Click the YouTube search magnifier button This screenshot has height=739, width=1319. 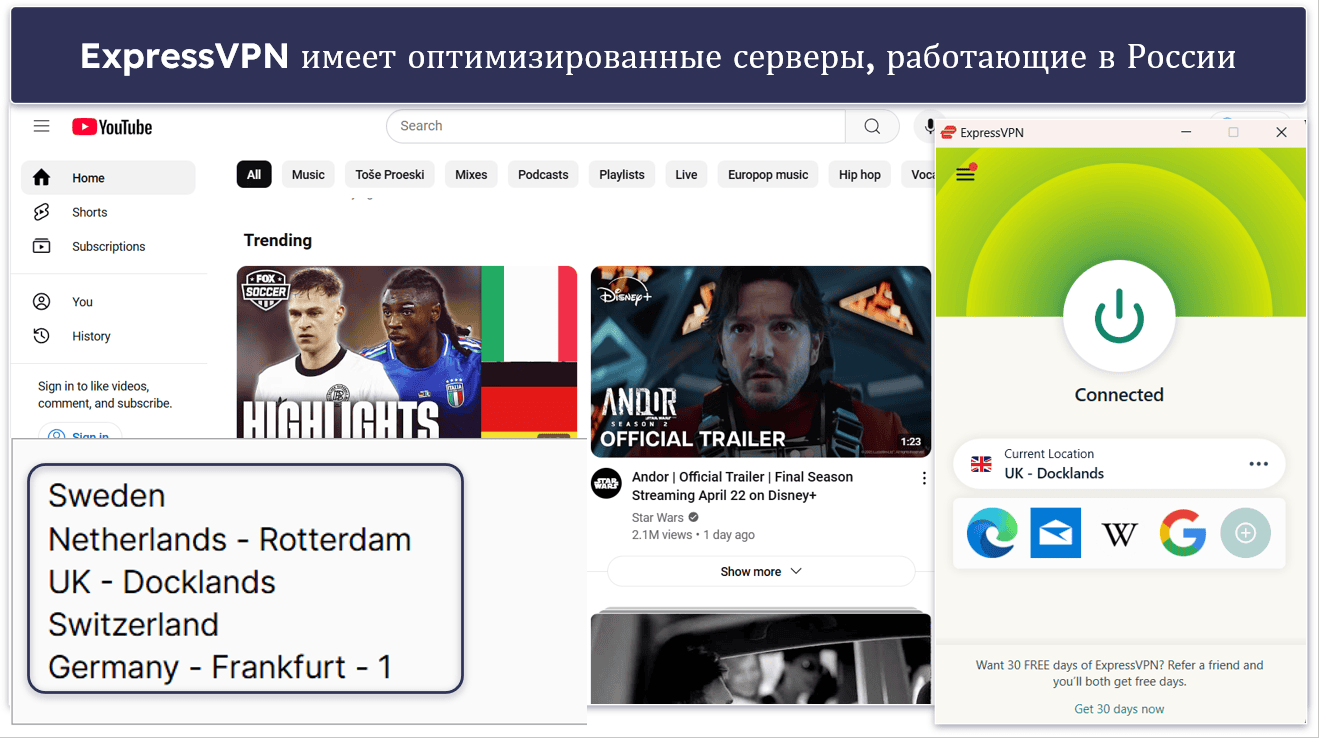[872, 126]
